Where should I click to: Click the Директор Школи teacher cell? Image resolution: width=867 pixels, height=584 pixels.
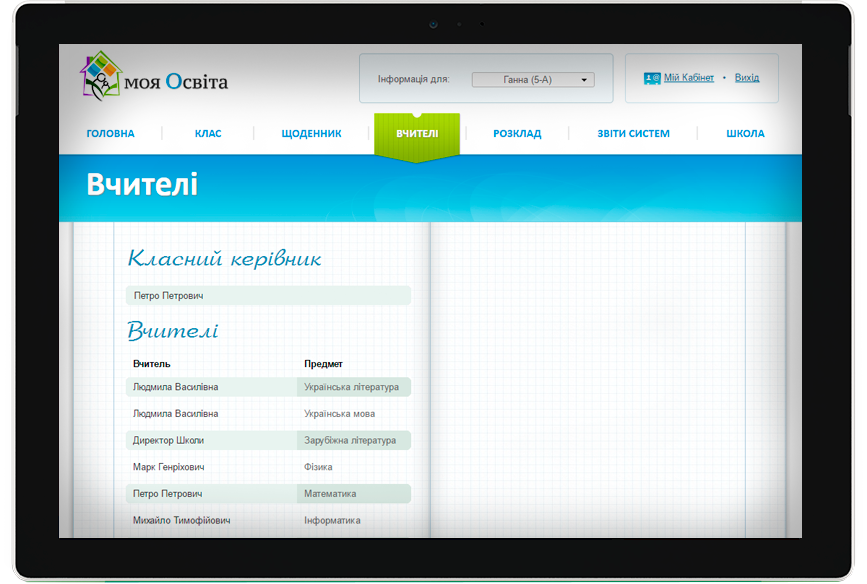coord(168,440)
